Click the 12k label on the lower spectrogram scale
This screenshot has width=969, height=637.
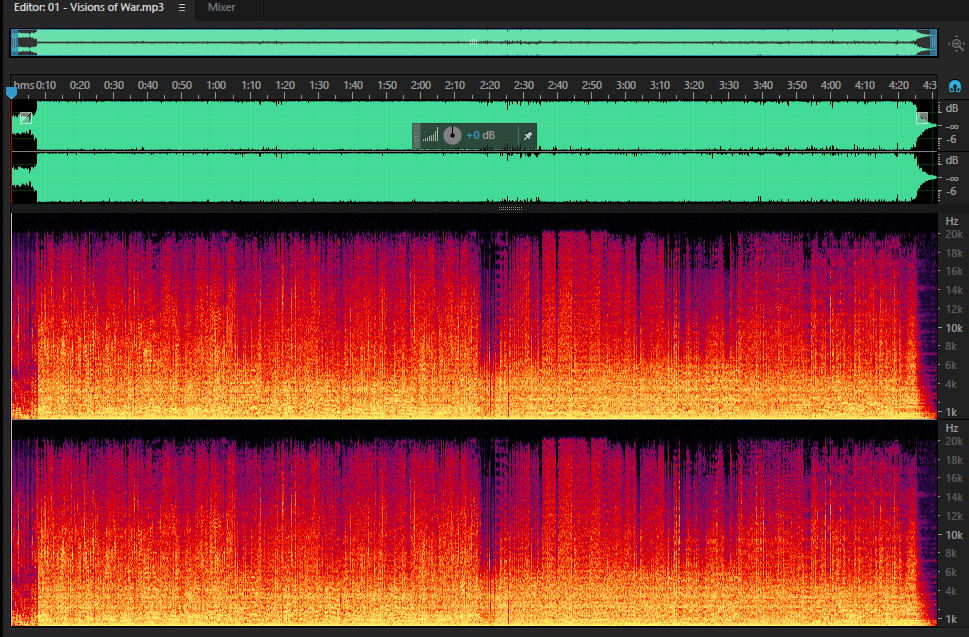[954, 516]
